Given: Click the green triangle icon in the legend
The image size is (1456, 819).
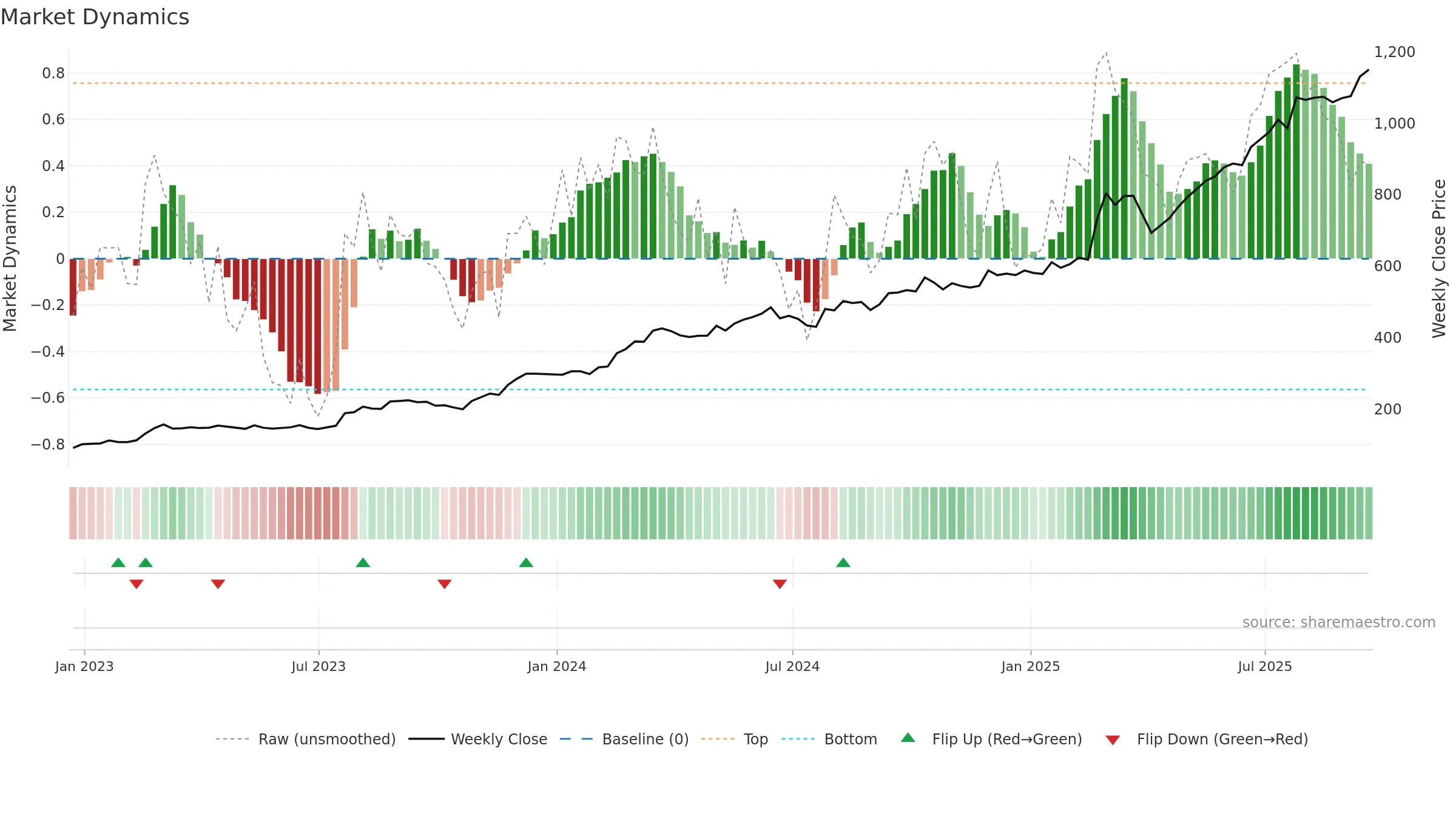Looking at the screenshot, I should click(x=908, y=738).
